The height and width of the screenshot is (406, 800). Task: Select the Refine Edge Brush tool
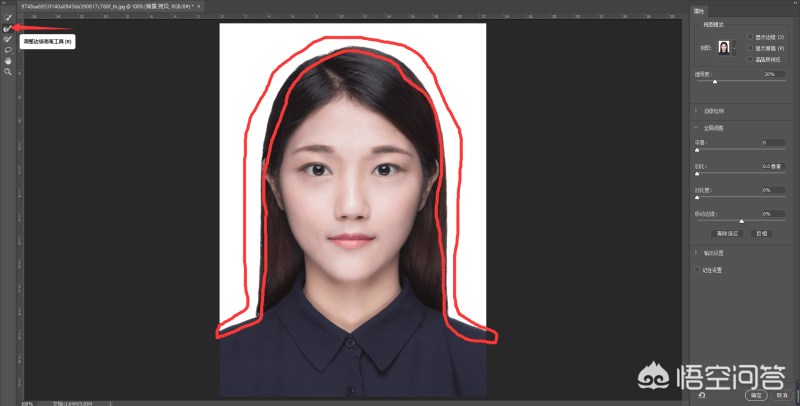coord(7,28)
